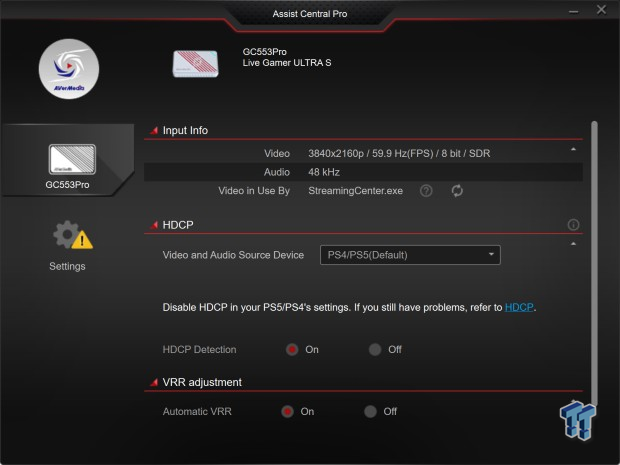The height and width of the screenshot is (465, 620).
Task: Click the Input Info section header
Action: pos(185,130)
